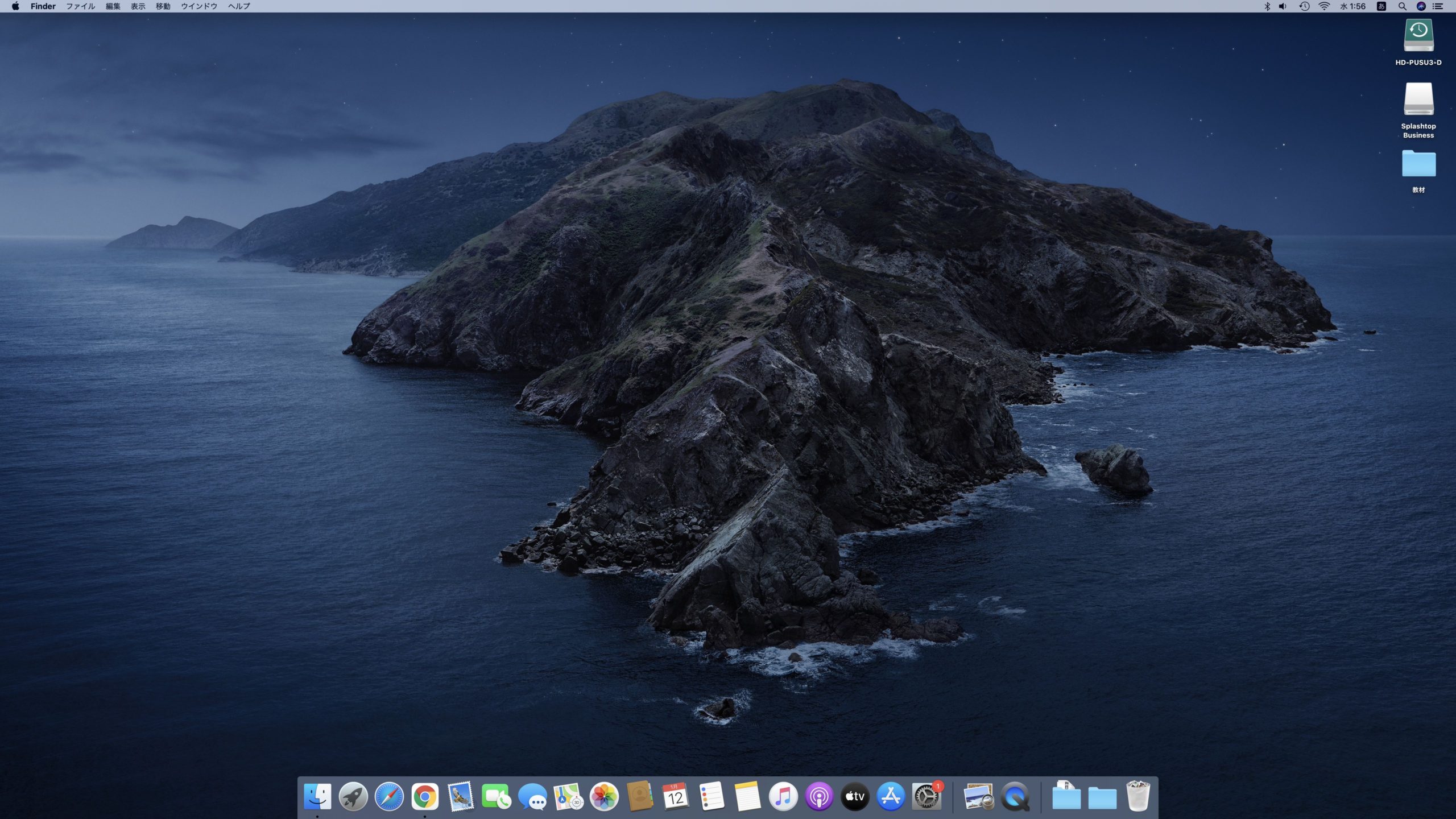Image resolution: width=1456 pixels, height=819 pixels.
Task: Open the Wi-Fi status menu
Action: 1325,6
